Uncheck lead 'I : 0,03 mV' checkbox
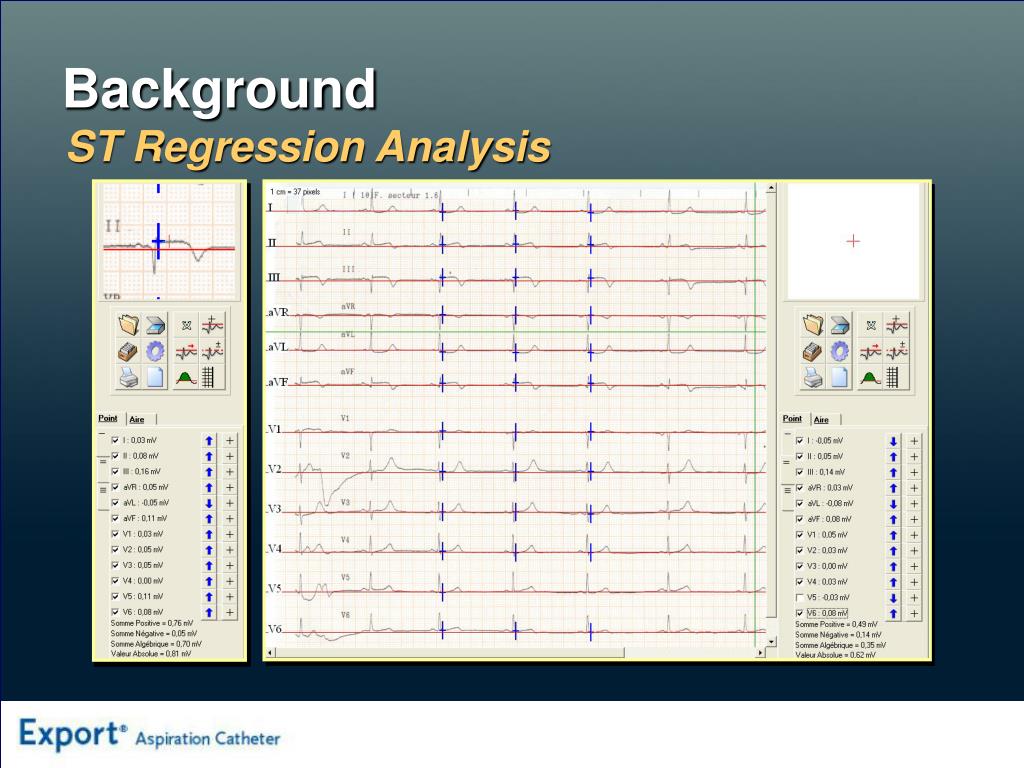The image size is (1024, 768). [x=116, y=440]
